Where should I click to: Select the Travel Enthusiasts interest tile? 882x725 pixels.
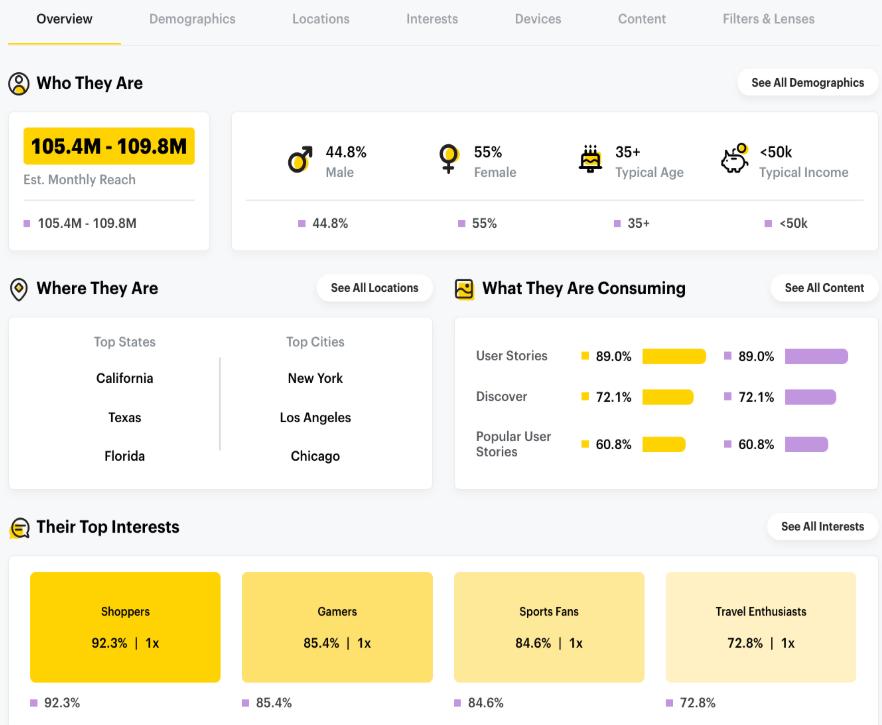[x=760, y=627]
